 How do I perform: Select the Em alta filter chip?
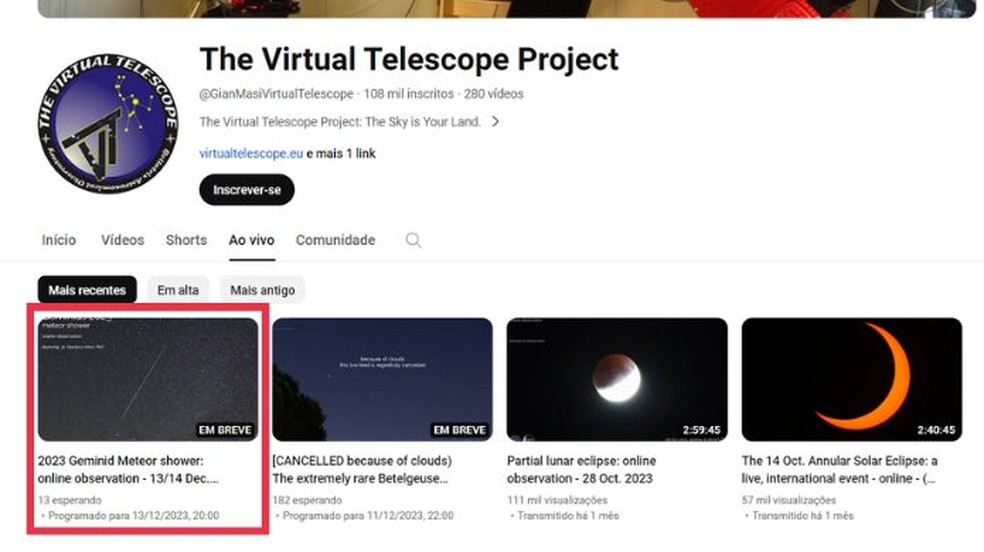click(x=178, y=290)
